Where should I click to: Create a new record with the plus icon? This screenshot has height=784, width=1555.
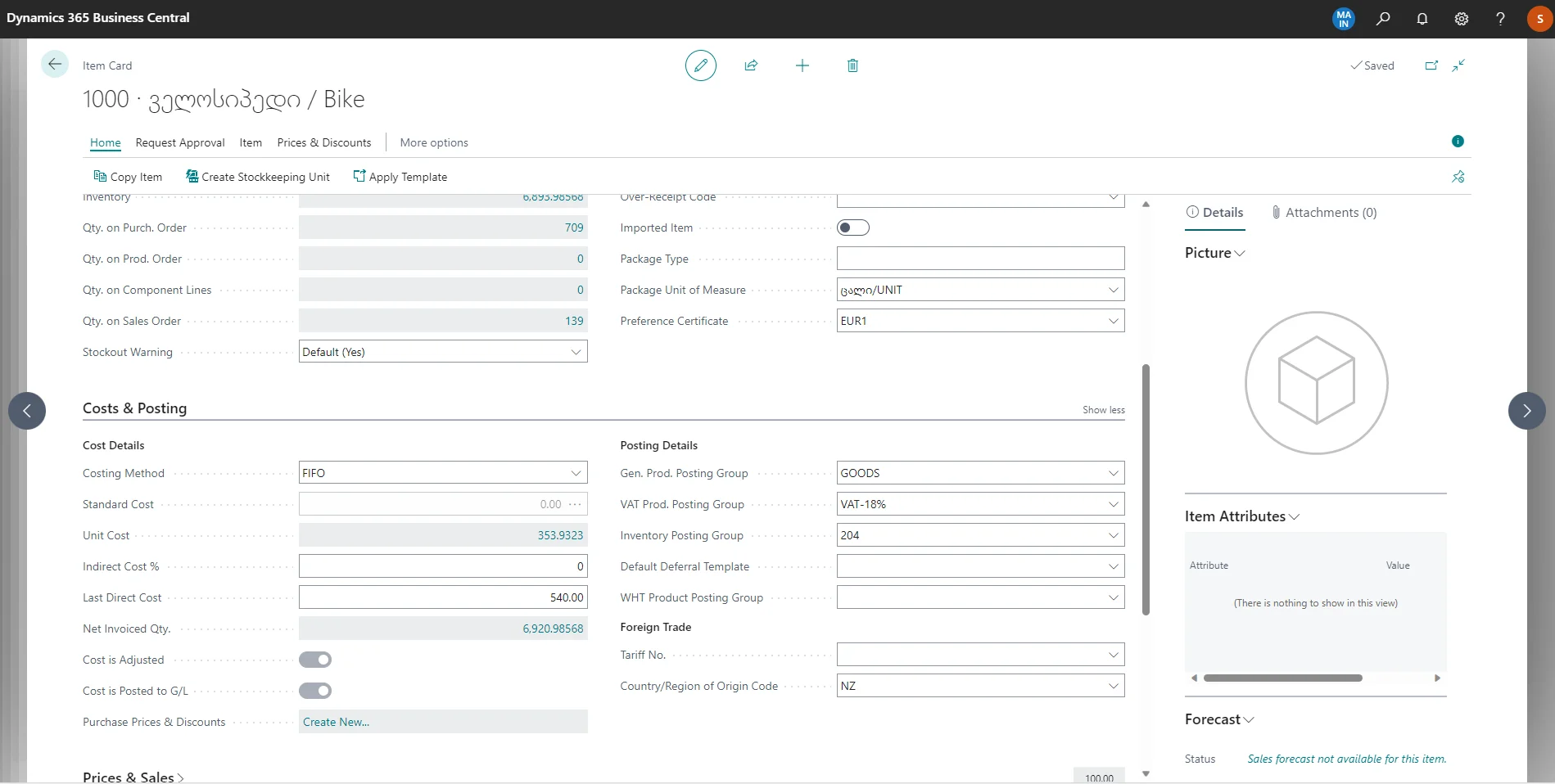coord(802,65)
